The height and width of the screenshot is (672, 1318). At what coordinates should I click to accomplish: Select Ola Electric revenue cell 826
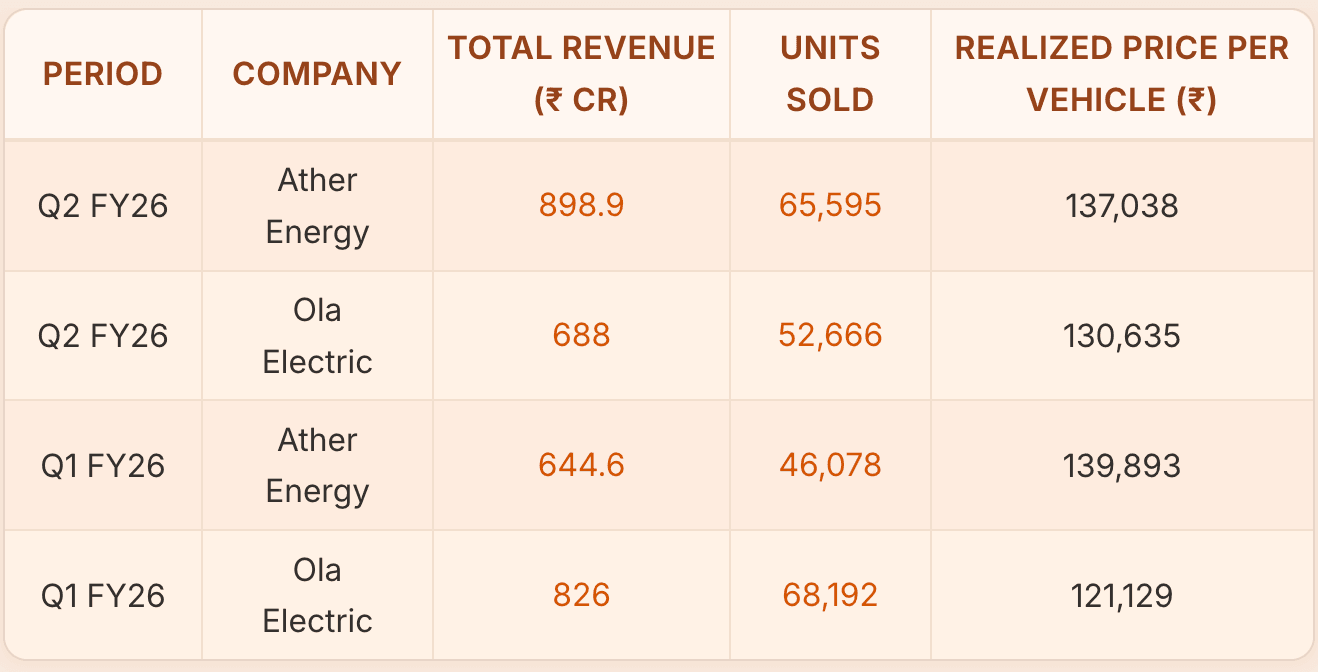581,596
